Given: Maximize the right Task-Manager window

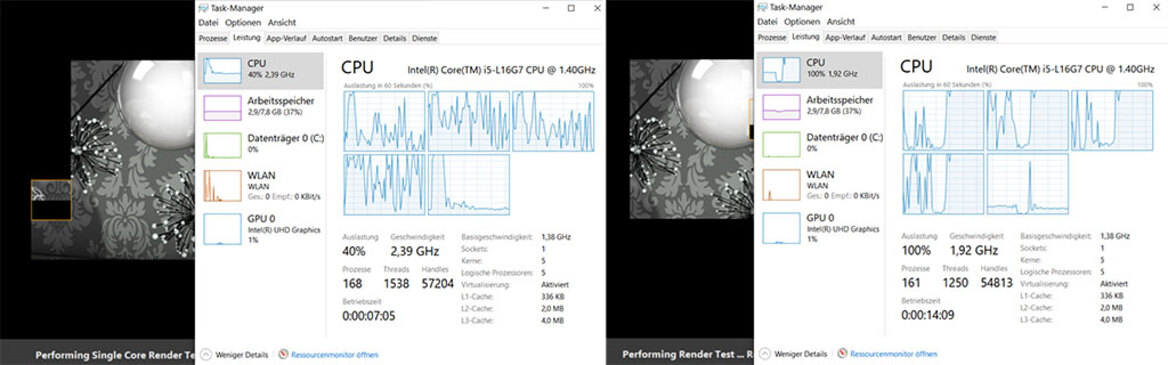Looking at the screenshot, I should tap(1130, 7).
